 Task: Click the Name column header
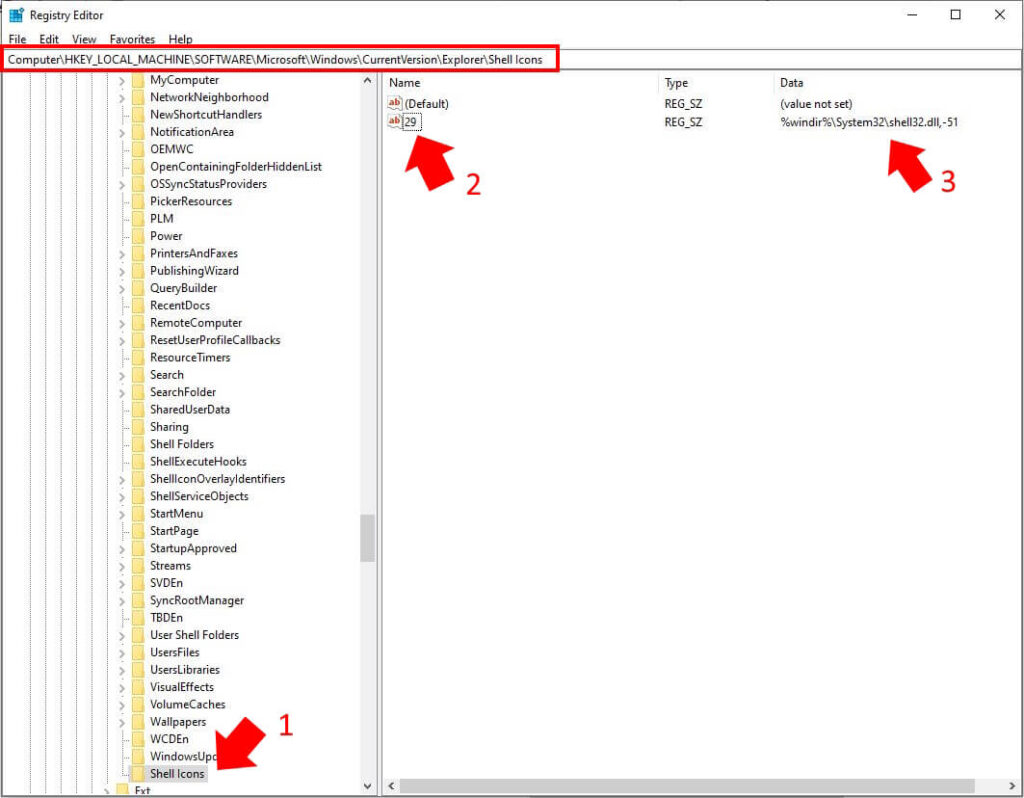click(405, 83)
